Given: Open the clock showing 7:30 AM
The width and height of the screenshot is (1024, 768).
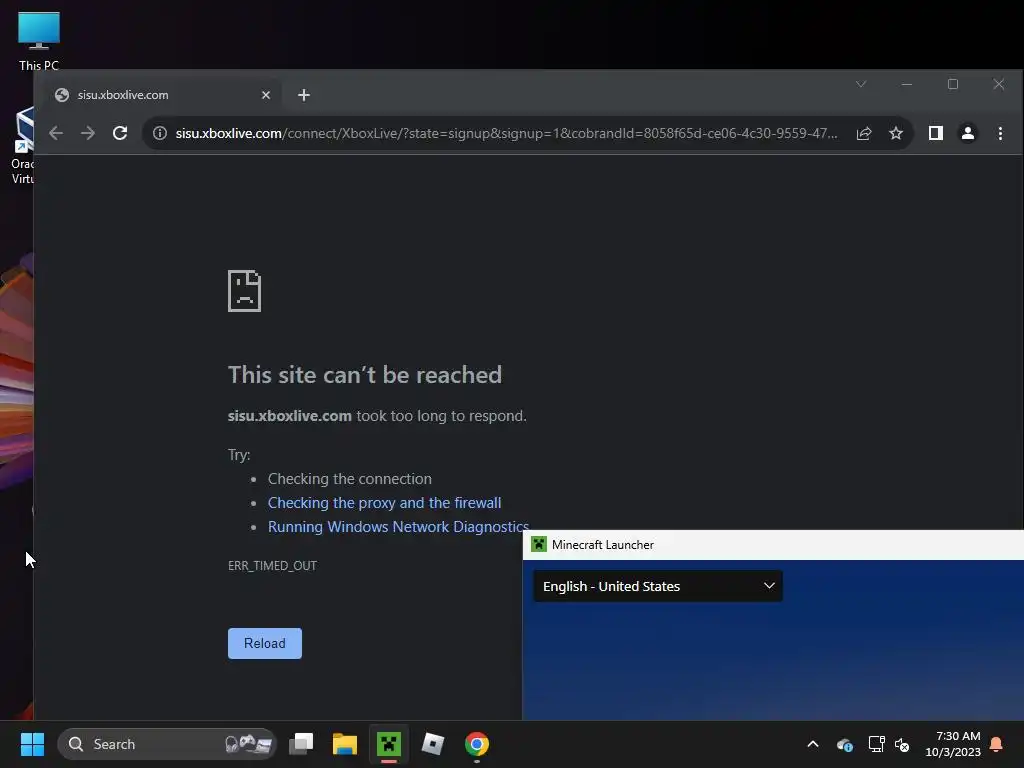Looking at the screenshot, I should pos(953,744).
